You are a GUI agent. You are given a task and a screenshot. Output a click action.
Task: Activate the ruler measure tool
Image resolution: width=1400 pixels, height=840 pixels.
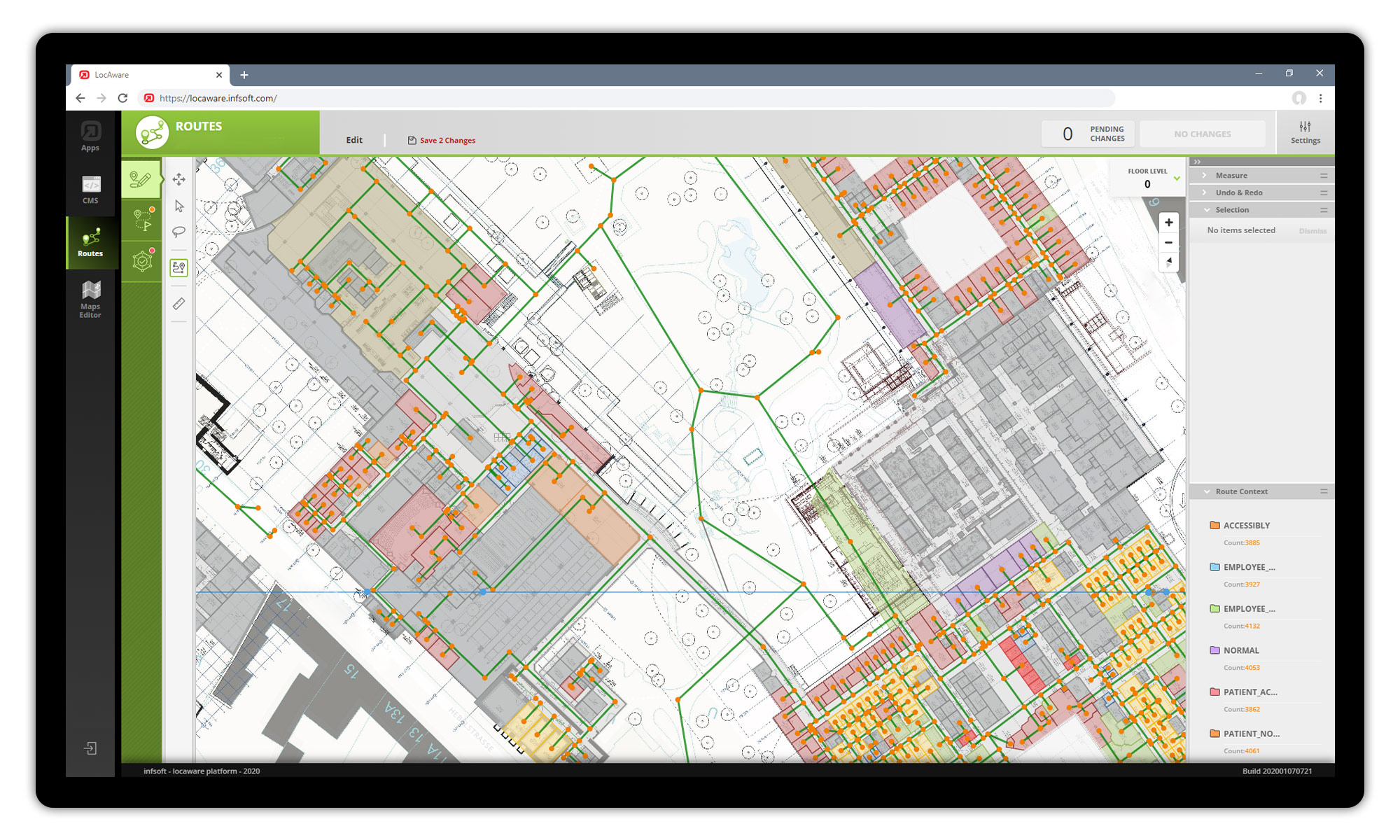point(179,303)
